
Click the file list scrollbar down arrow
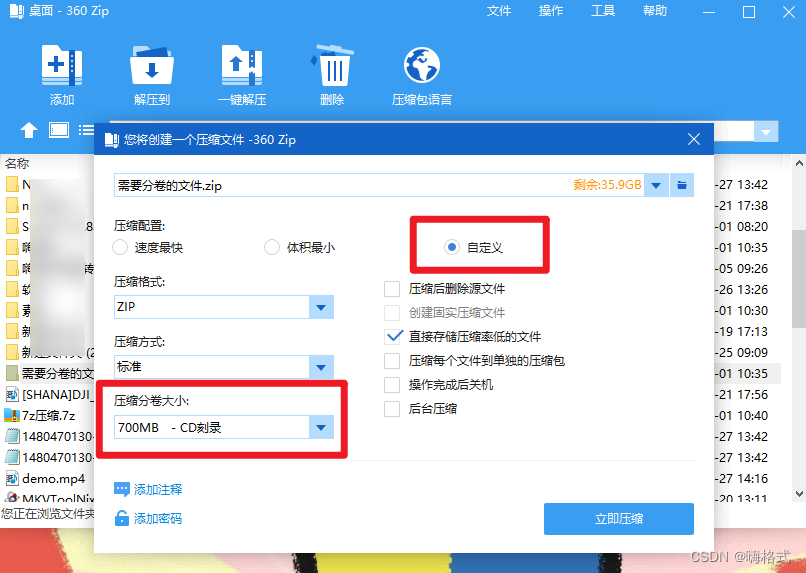point(799,494)
